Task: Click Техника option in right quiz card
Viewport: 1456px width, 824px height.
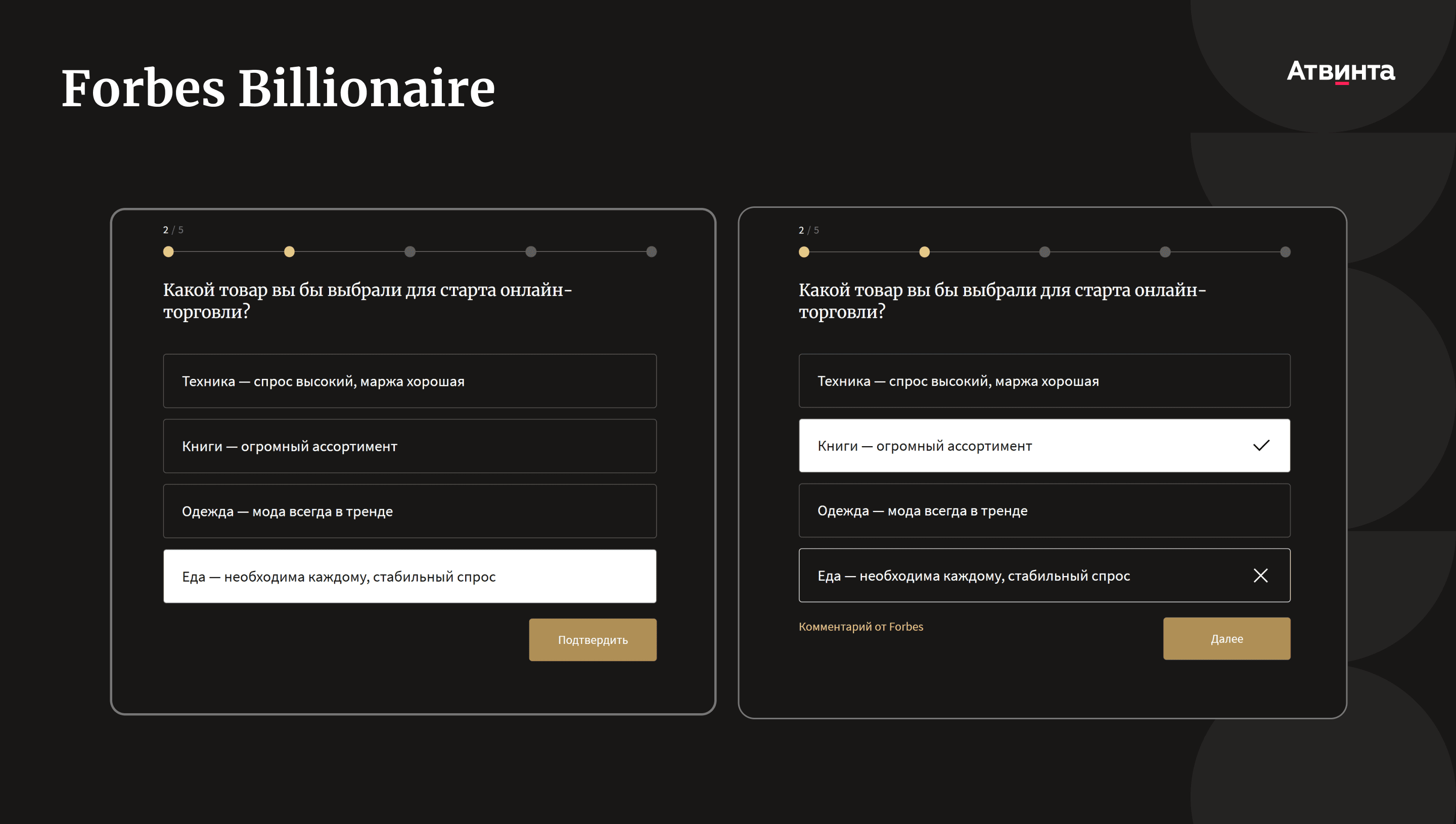Action: [x=1044, y=381]
